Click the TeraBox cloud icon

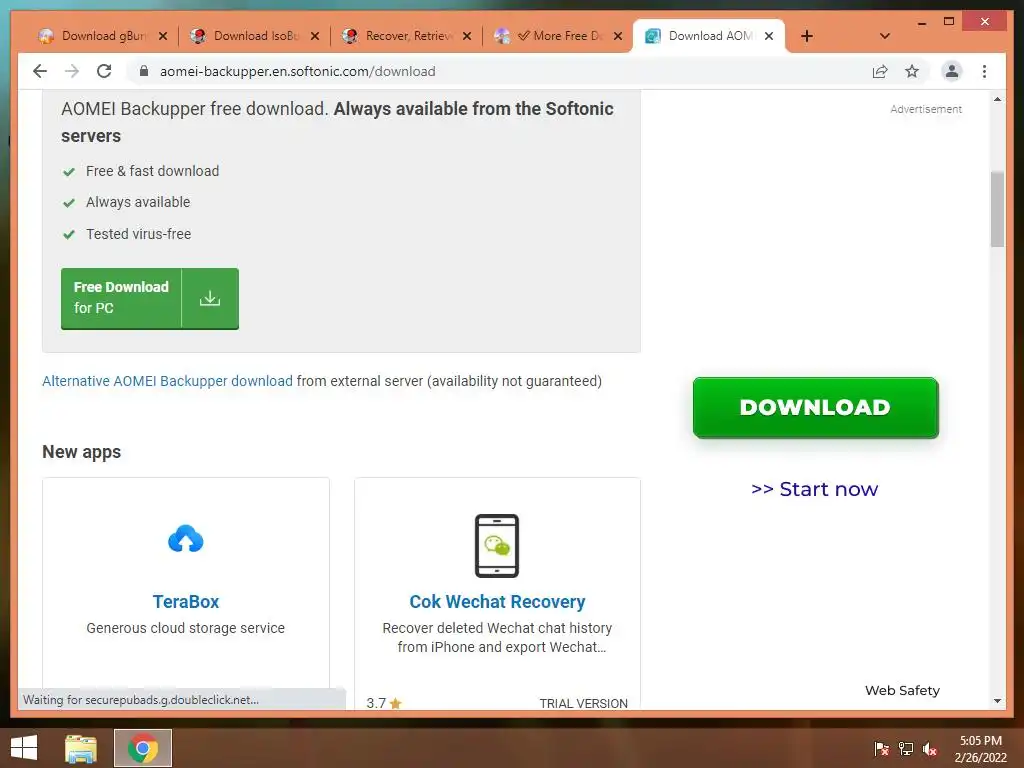(185, 539)
